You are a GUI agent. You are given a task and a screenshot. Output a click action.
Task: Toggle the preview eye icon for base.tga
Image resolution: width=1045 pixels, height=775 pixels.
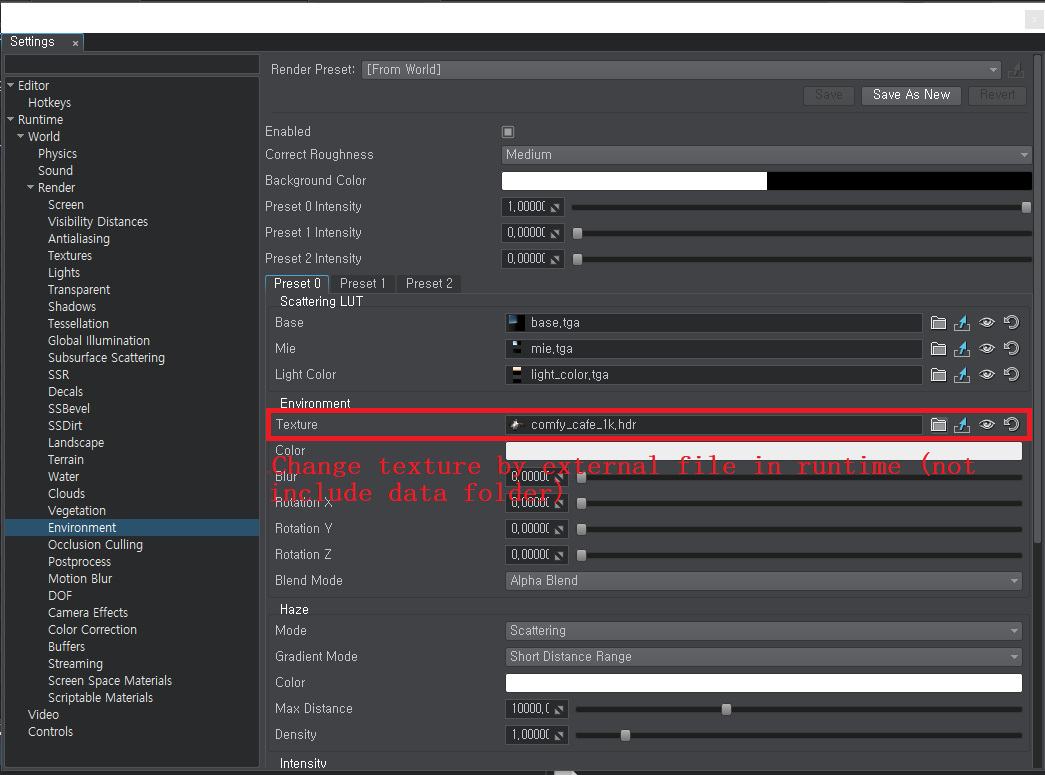(x=986, y=322)
